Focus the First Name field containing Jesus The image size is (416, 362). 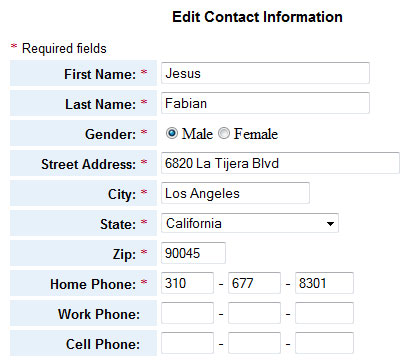pos(265,73)
